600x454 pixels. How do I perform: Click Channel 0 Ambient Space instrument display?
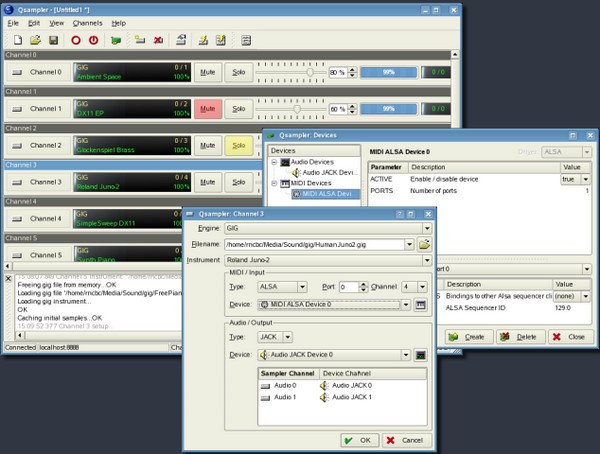tap(132, 72)
